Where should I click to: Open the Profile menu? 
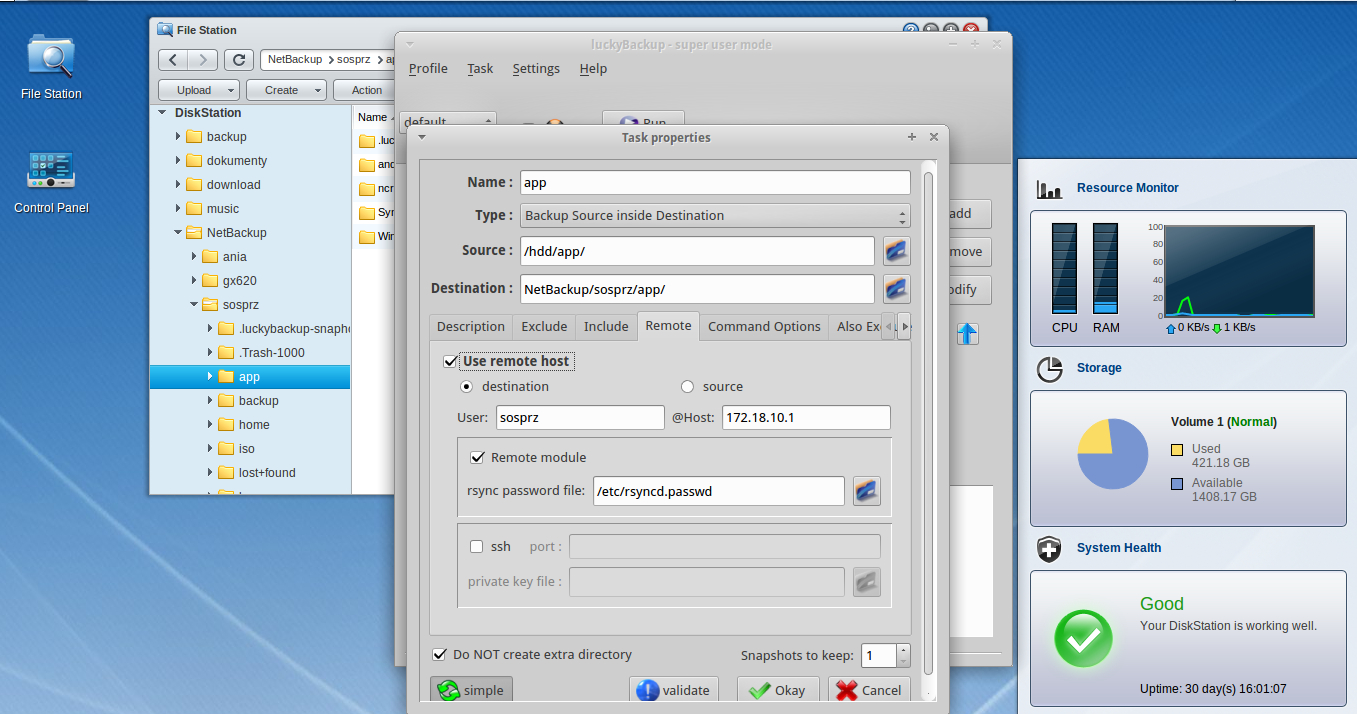click(x=428, y=69)
